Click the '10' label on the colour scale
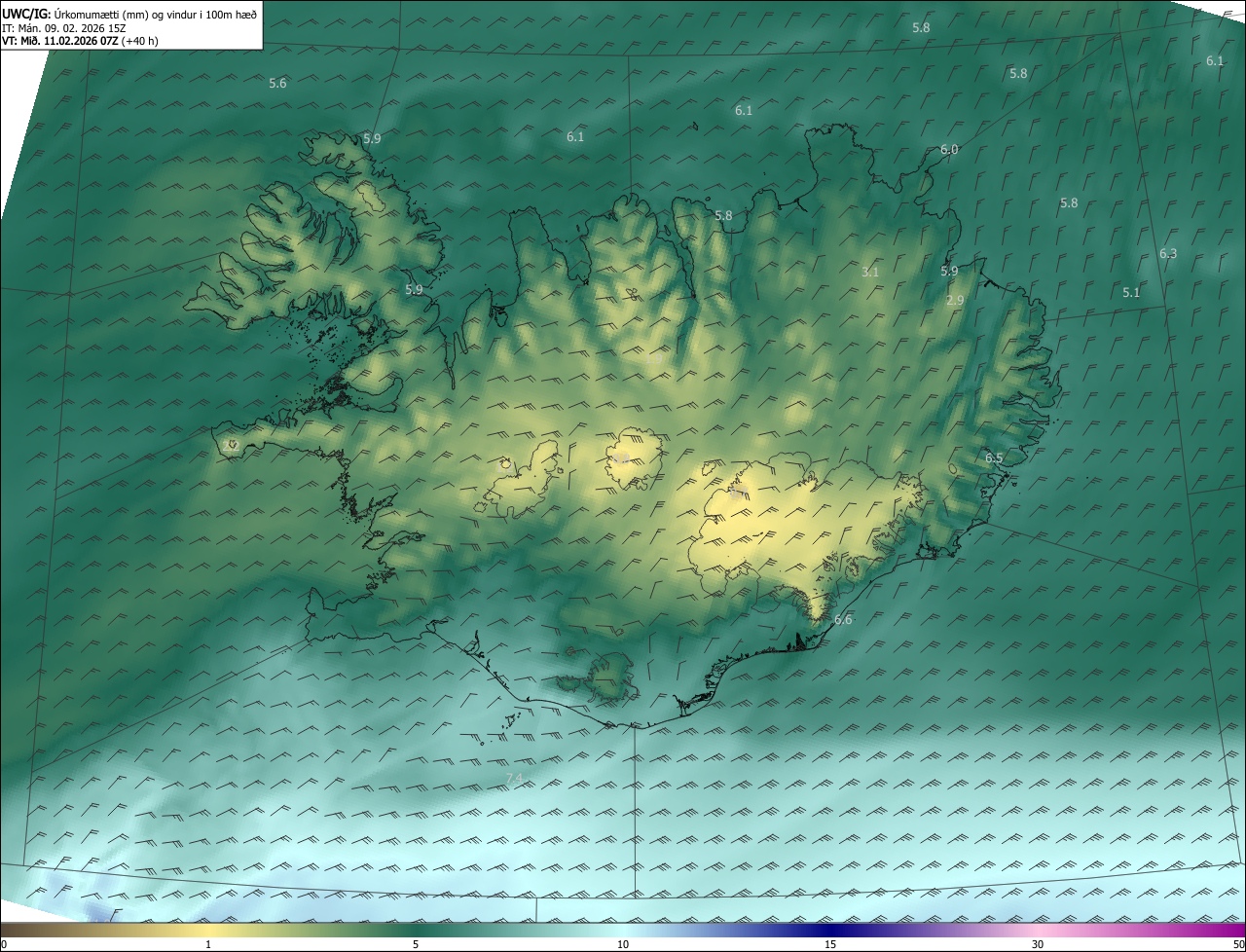Viewport: 1246px width, 952px height. tap(623, 944)
